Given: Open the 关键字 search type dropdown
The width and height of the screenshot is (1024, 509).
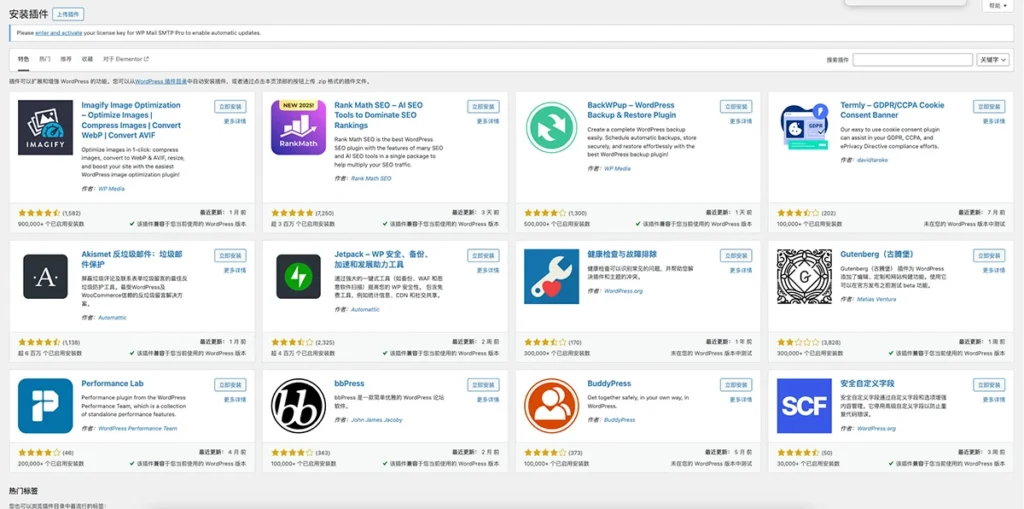Looking at the screenshot, I should coord(993,59).
